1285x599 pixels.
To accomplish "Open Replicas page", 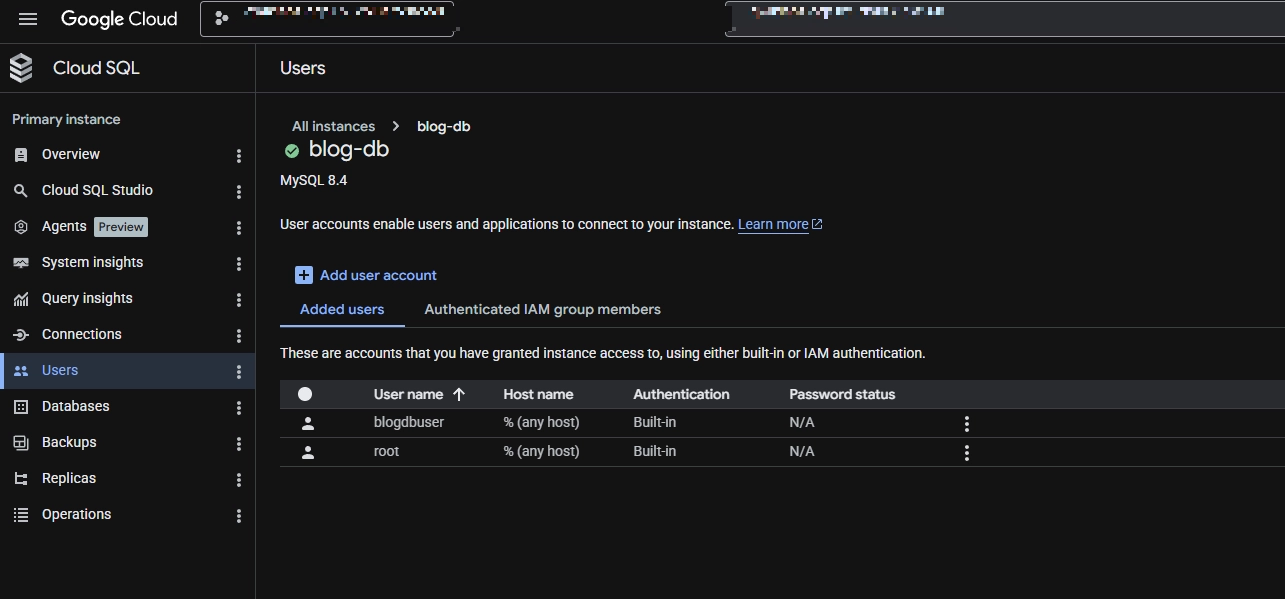I will coord(69,478).
